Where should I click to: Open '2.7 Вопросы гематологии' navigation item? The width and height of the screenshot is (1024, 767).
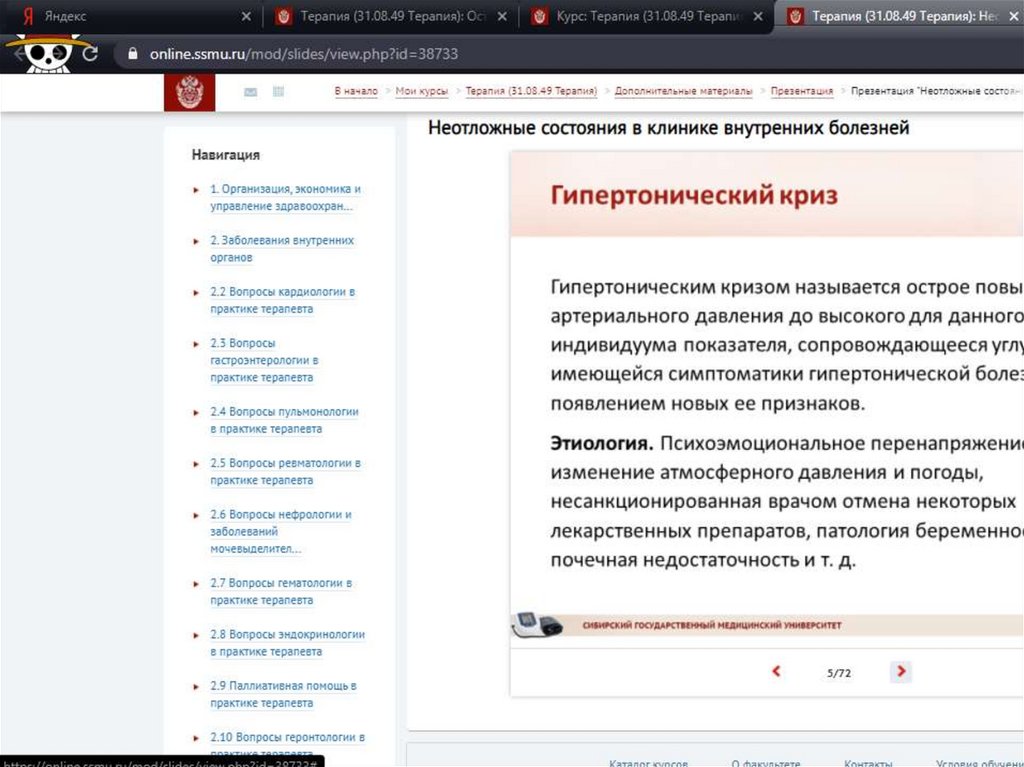pyautogui.click(x=281, y=591)
